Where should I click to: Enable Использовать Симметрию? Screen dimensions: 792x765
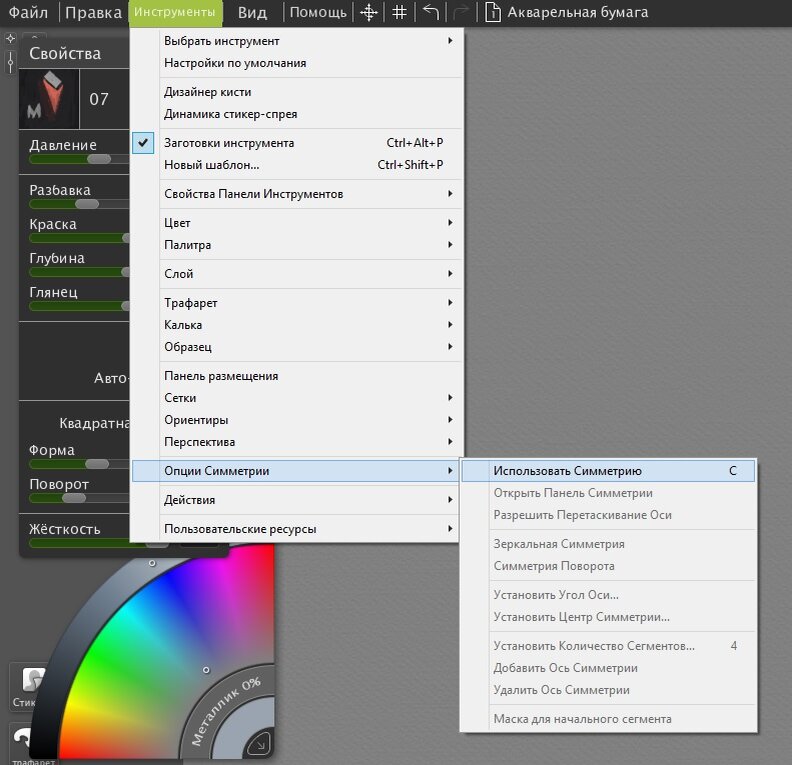click(608, 471)
